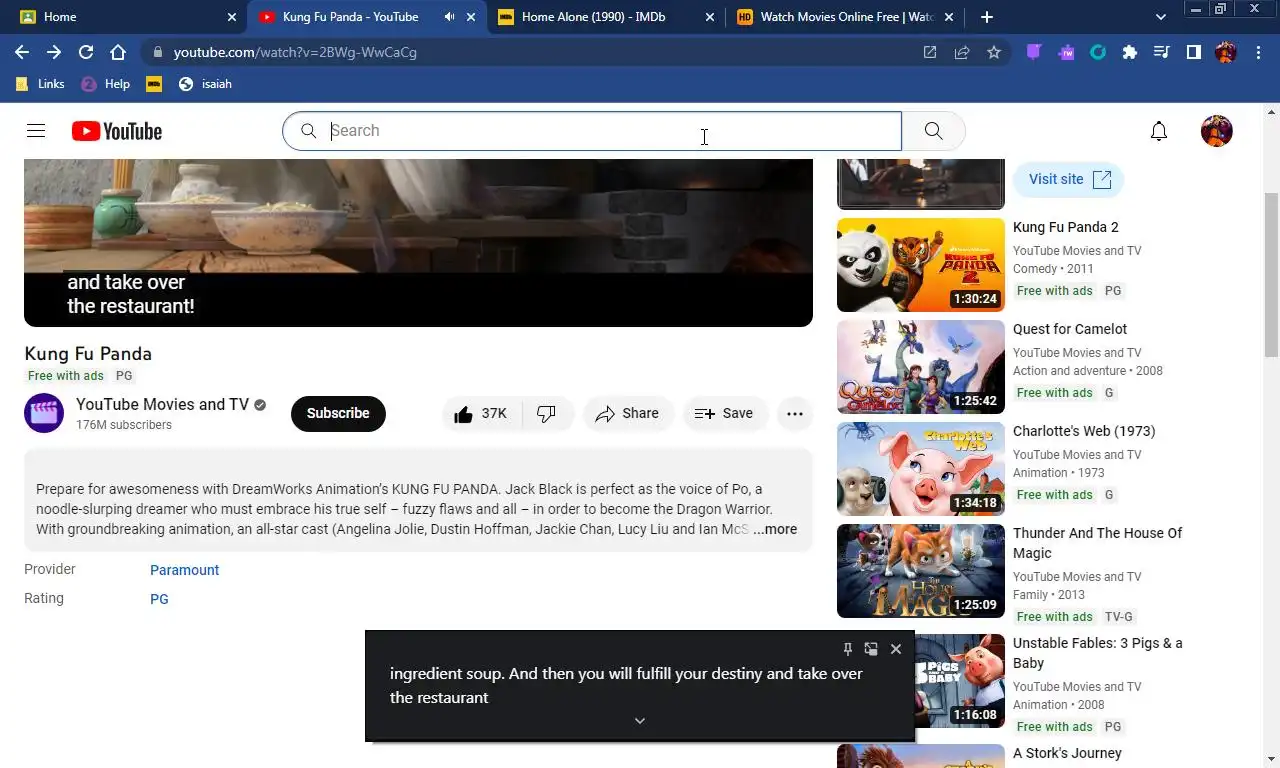Open the browser home page

(118, 52)
